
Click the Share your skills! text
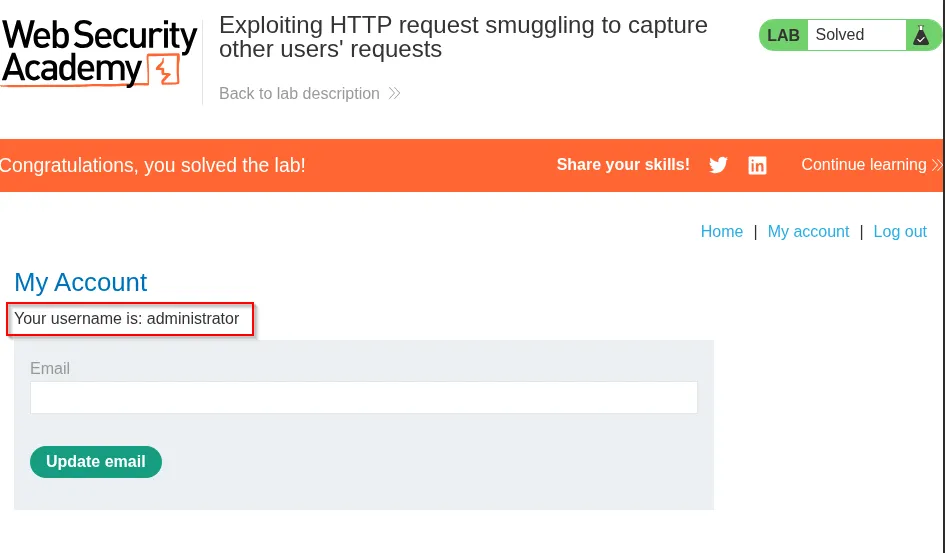[623, 165]
